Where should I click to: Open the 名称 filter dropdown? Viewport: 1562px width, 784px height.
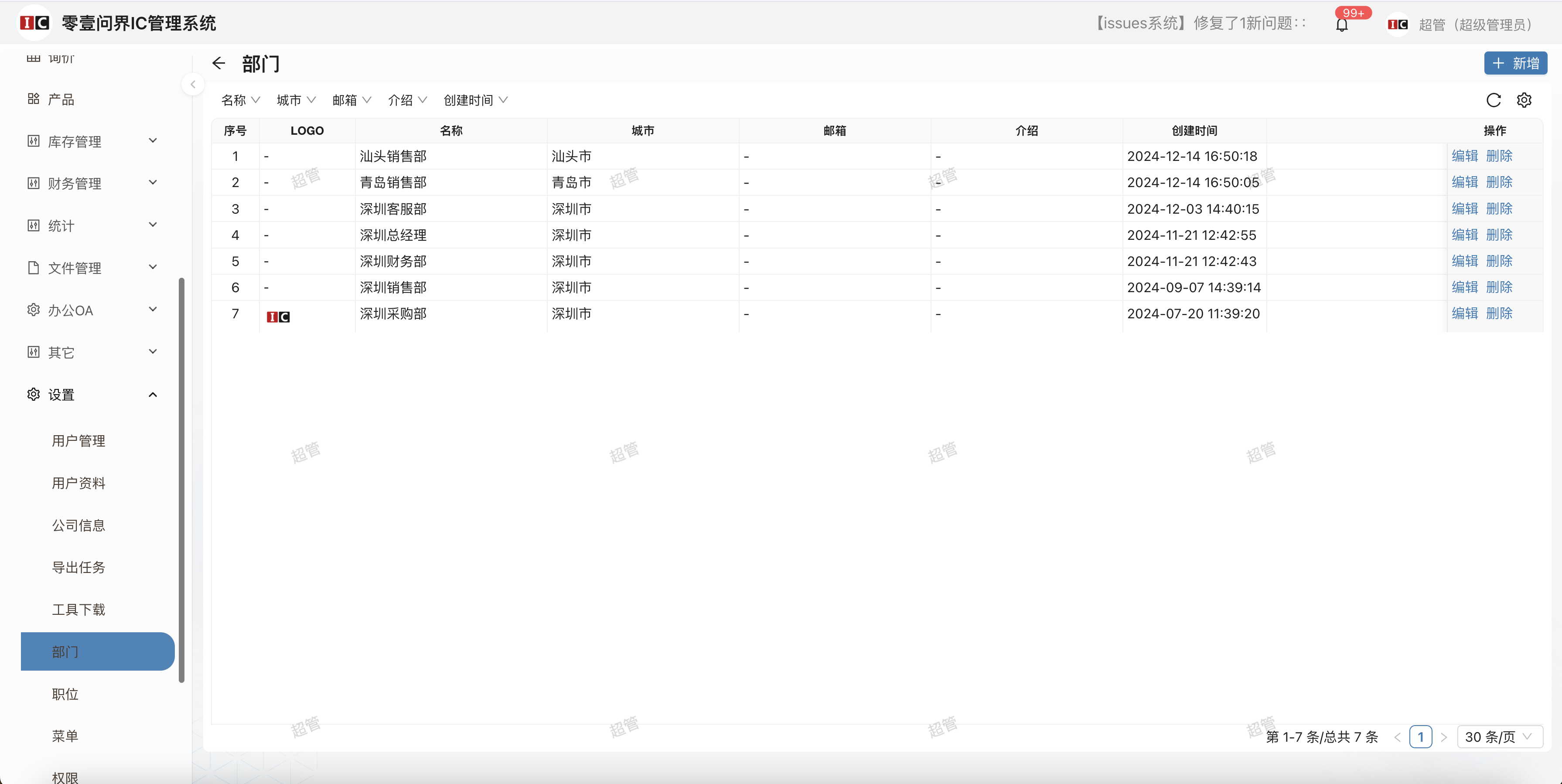click(240, 100)
